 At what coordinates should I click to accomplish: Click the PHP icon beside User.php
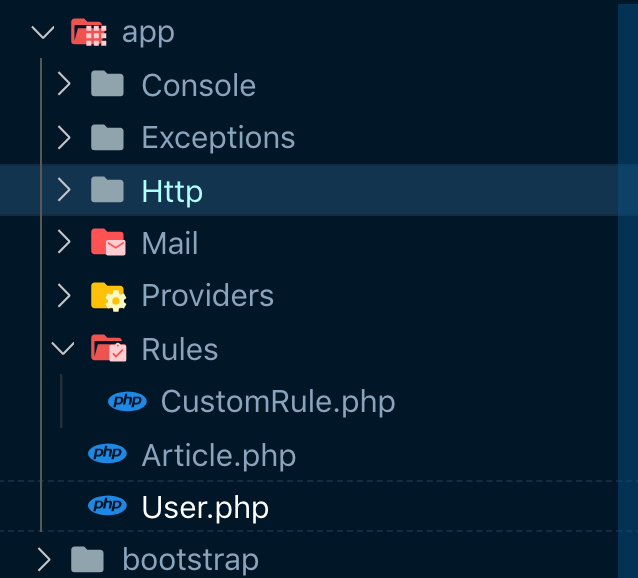click(107, 507)
